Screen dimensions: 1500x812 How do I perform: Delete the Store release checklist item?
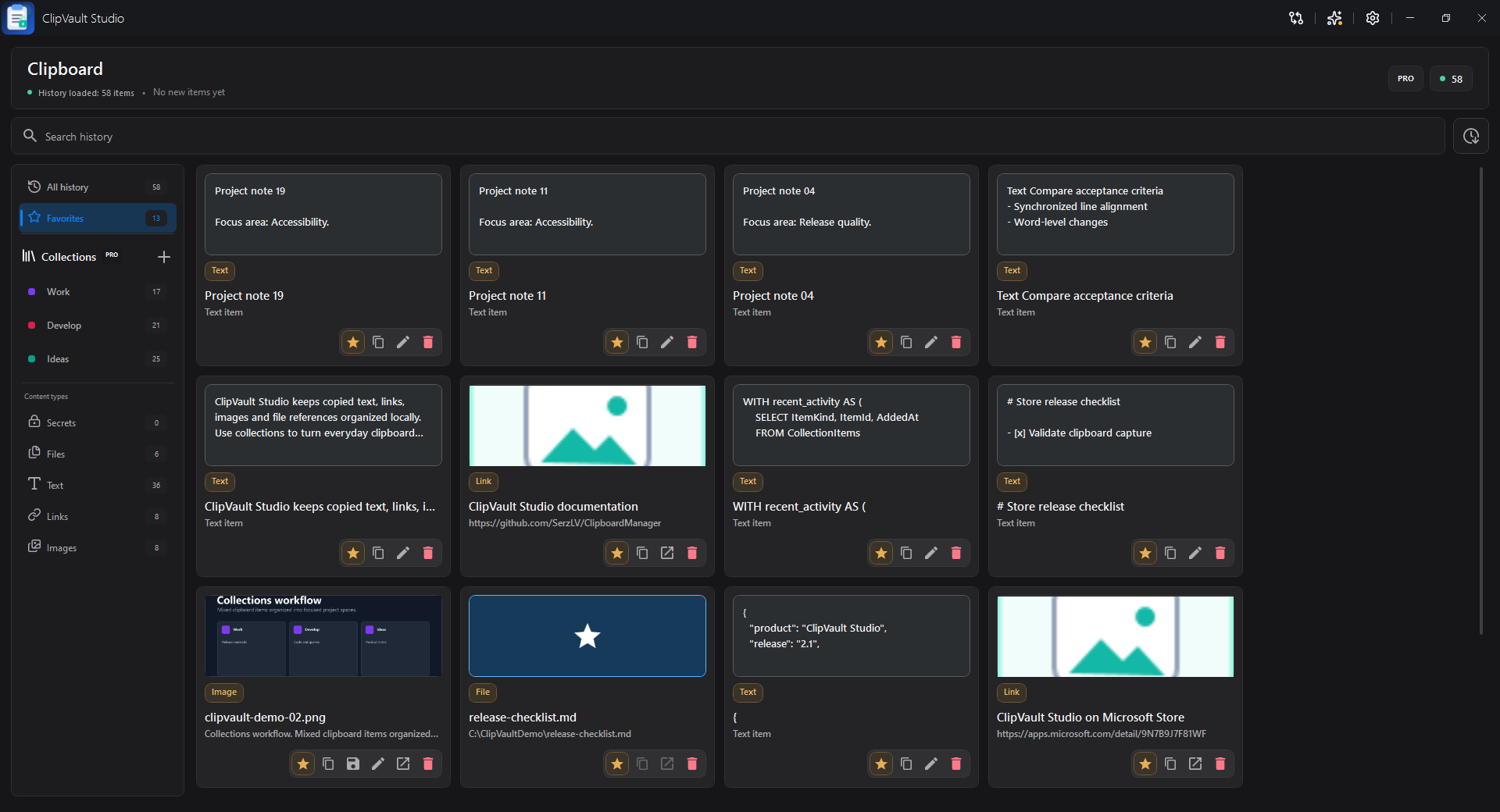1220,553
